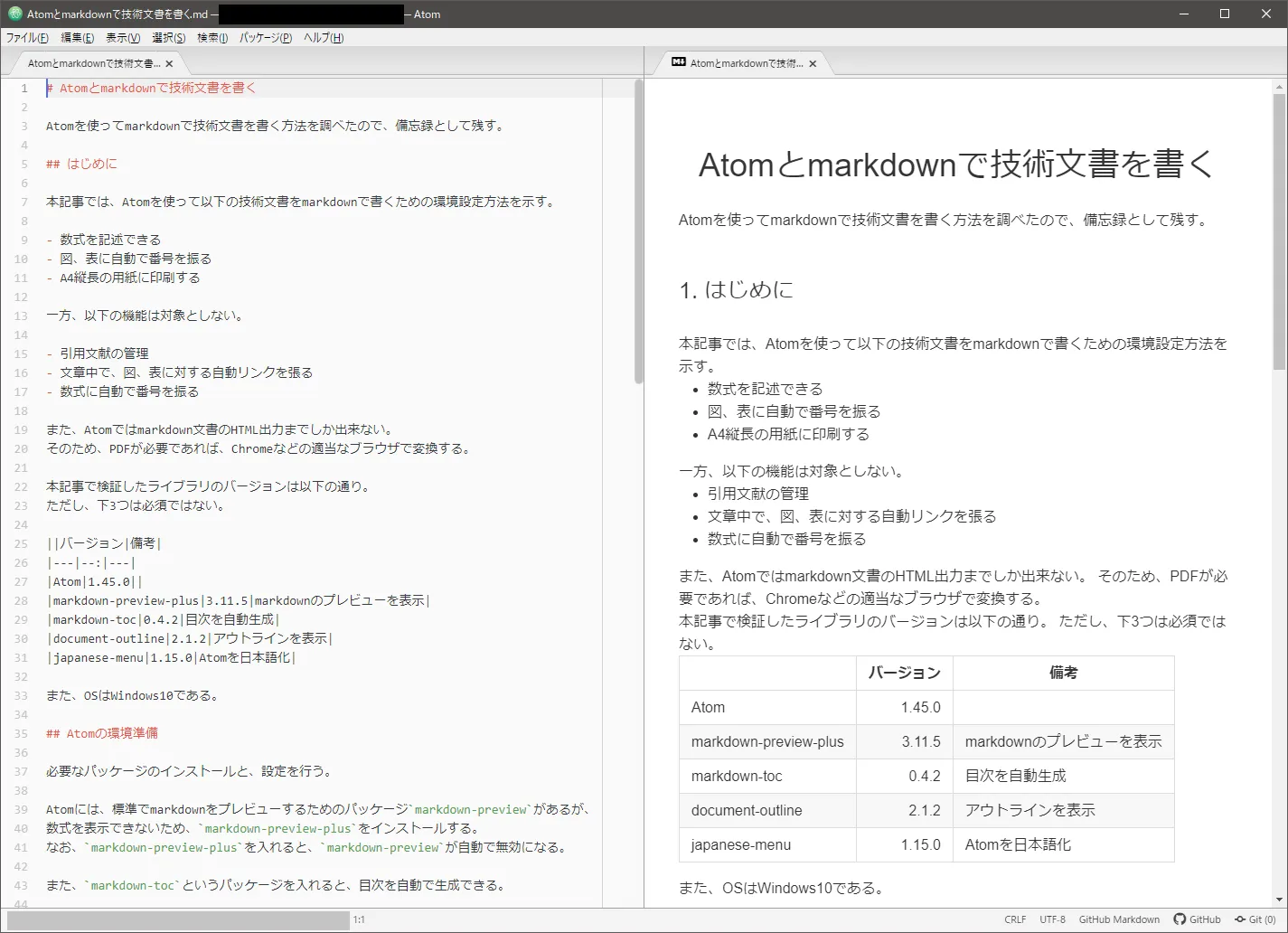Open the ヘルプ menu
1288x933 pixels.
click(323, 37)
